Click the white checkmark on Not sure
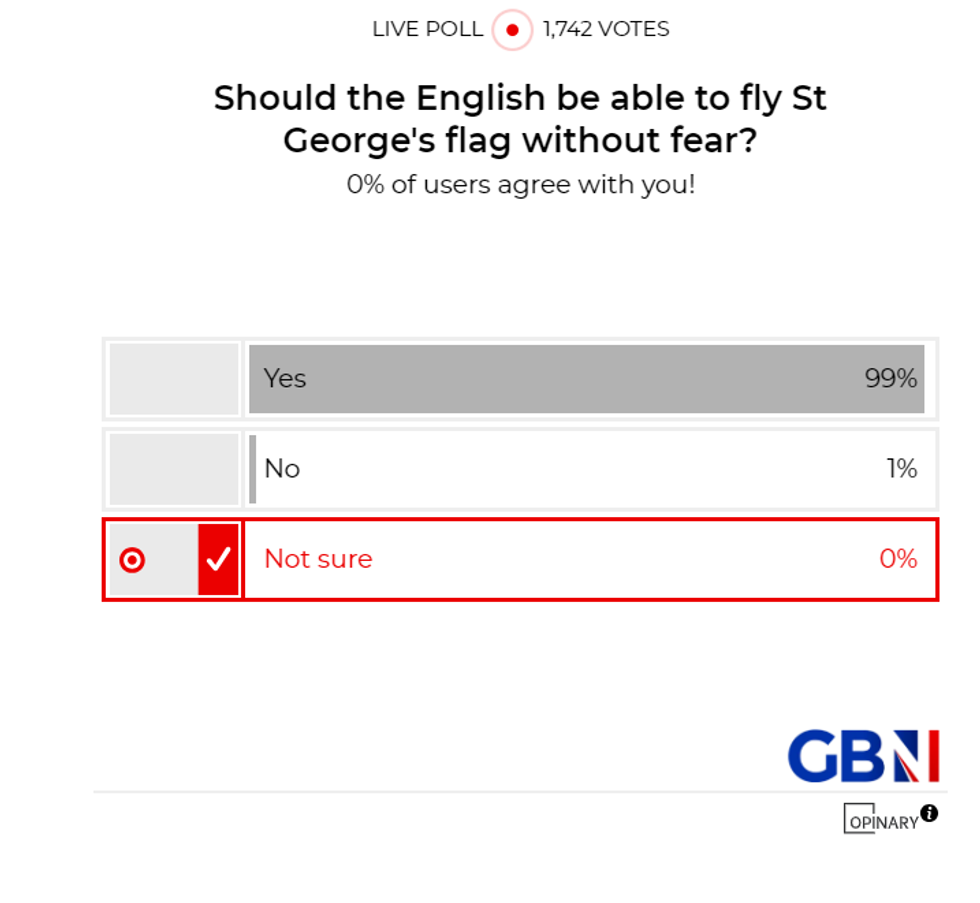 pos(216,560)
